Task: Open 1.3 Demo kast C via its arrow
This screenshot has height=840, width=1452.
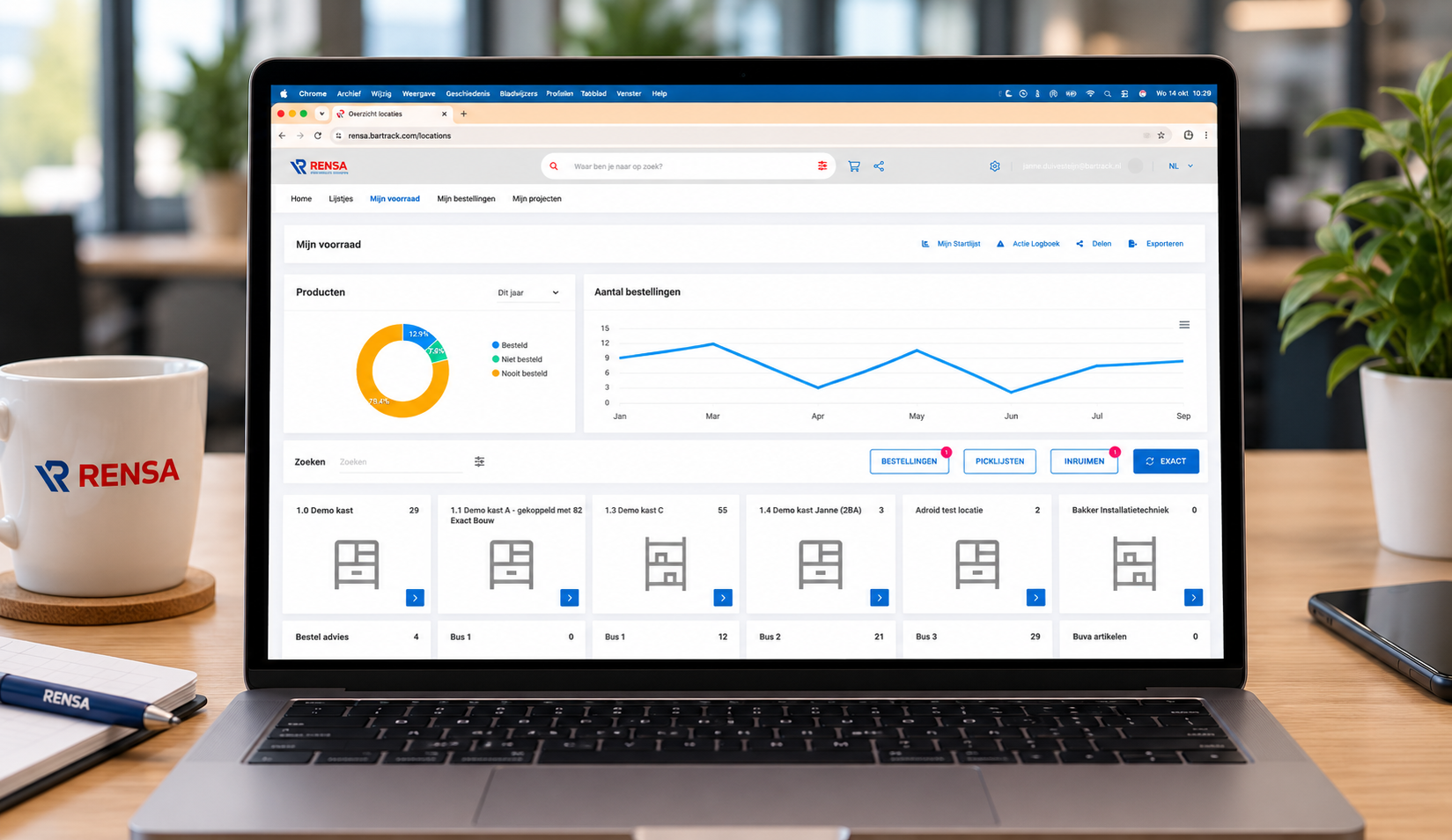Action: click(723, 598)
